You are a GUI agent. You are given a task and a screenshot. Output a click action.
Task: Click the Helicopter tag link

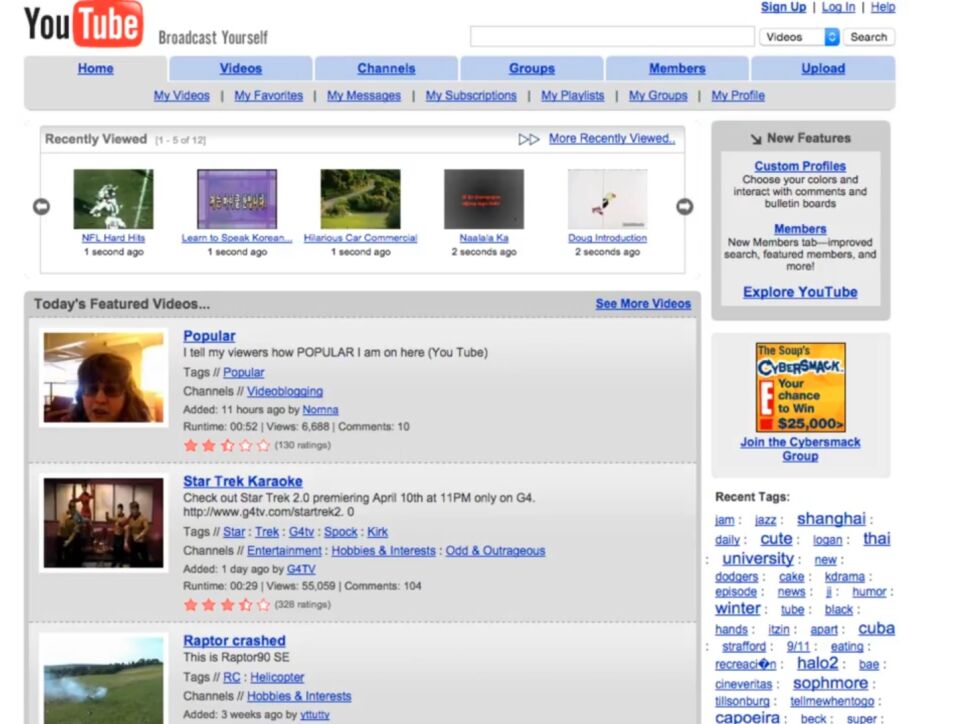277,677
